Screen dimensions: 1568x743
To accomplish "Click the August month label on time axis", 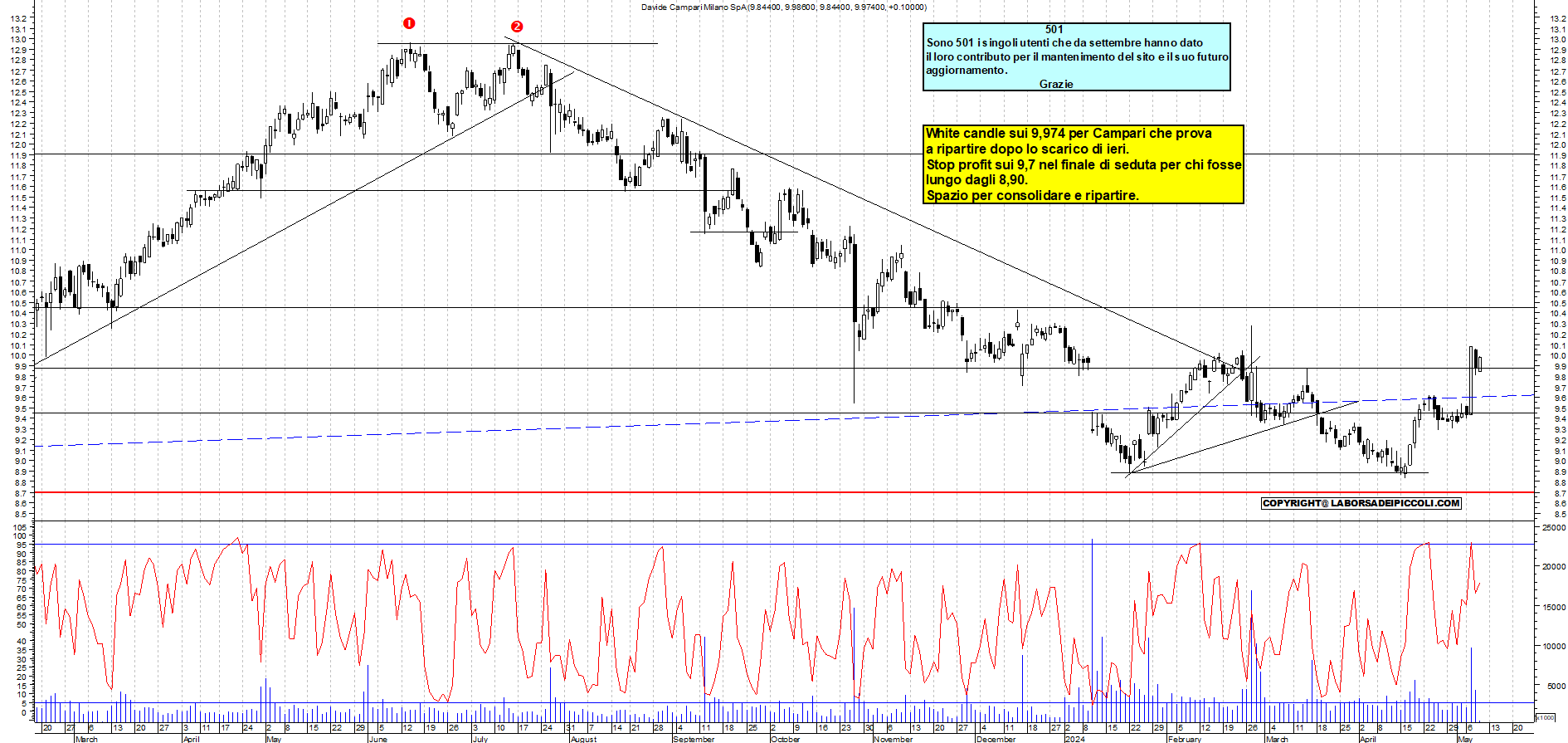I will click(583, 739).
